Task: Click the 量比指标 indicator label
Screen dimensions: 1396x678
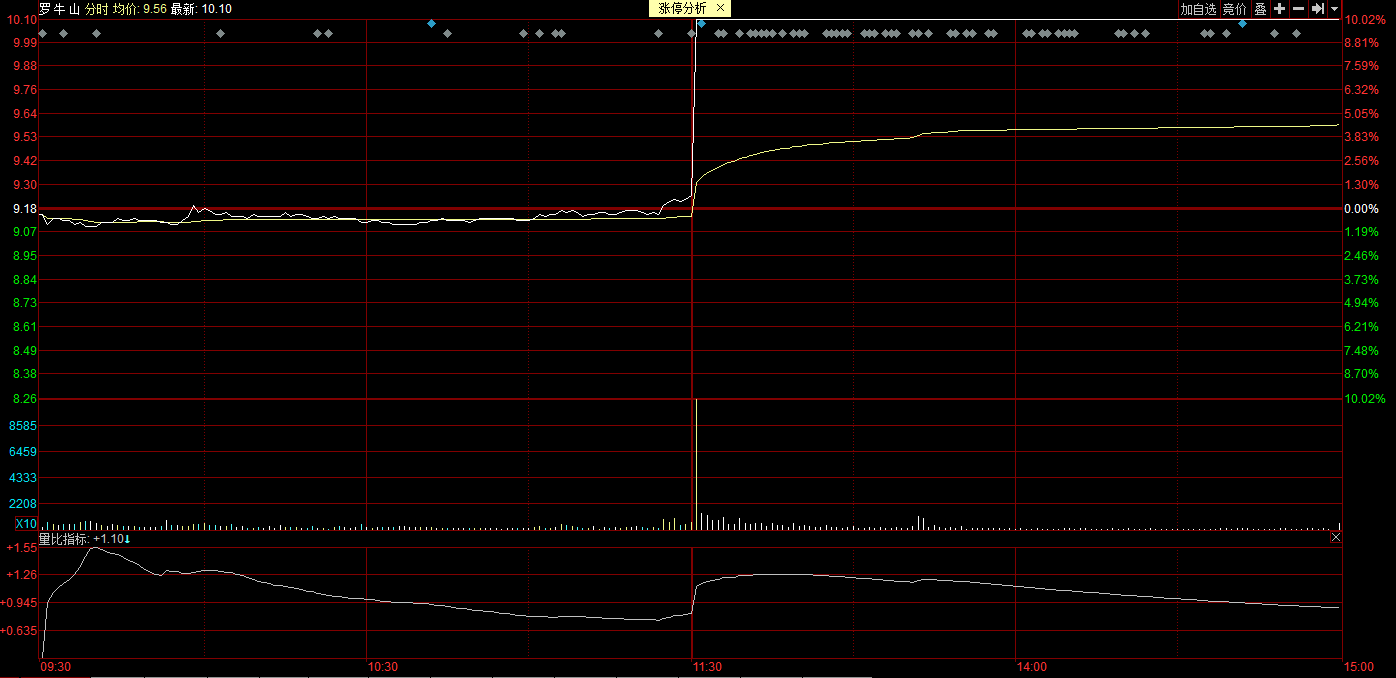Action: click(x=64, y=539)
